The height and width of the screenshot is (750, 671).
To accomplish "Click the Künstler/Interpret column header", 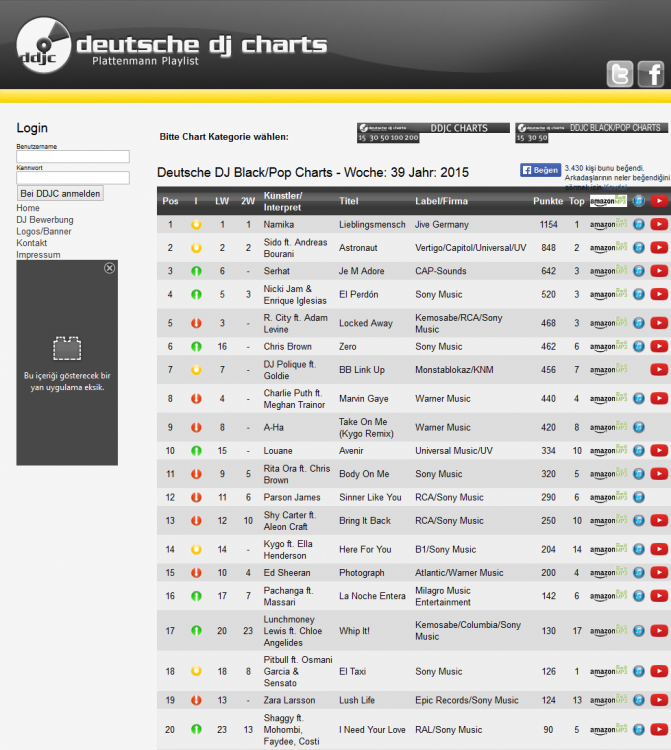I will coord(283,201).
